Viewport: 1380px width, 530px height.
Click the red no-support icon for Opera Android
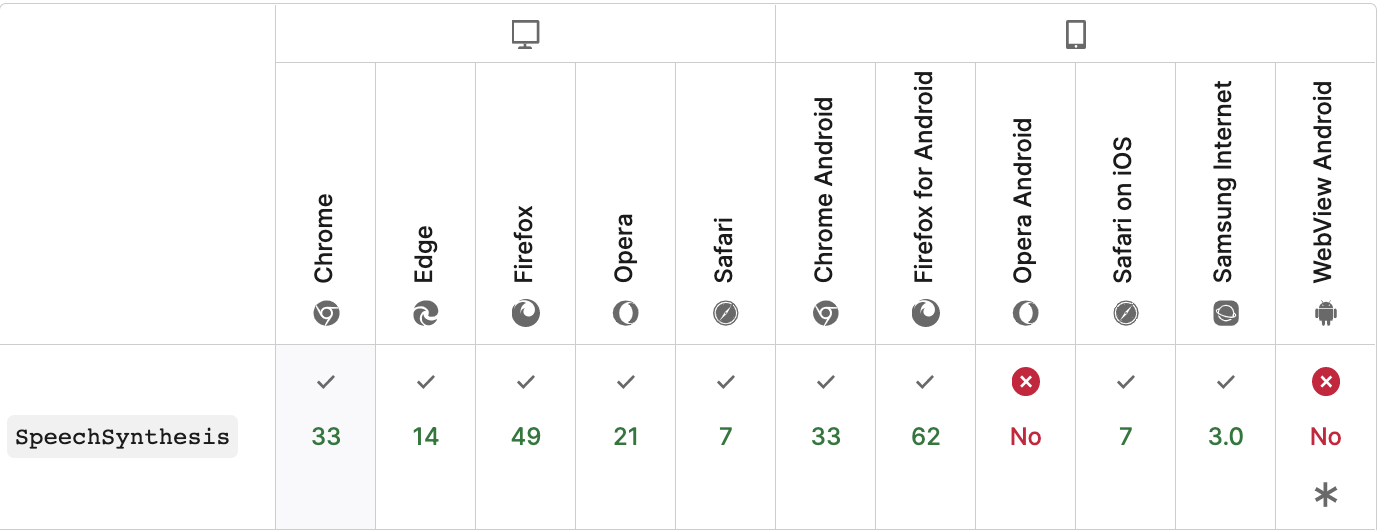1026,381
